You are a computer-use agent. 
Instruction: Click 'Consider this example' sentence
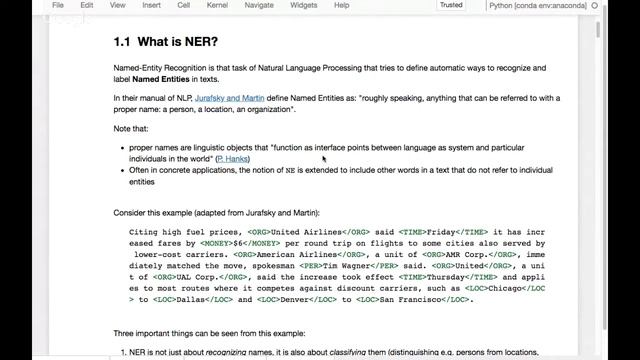[216, 213]
